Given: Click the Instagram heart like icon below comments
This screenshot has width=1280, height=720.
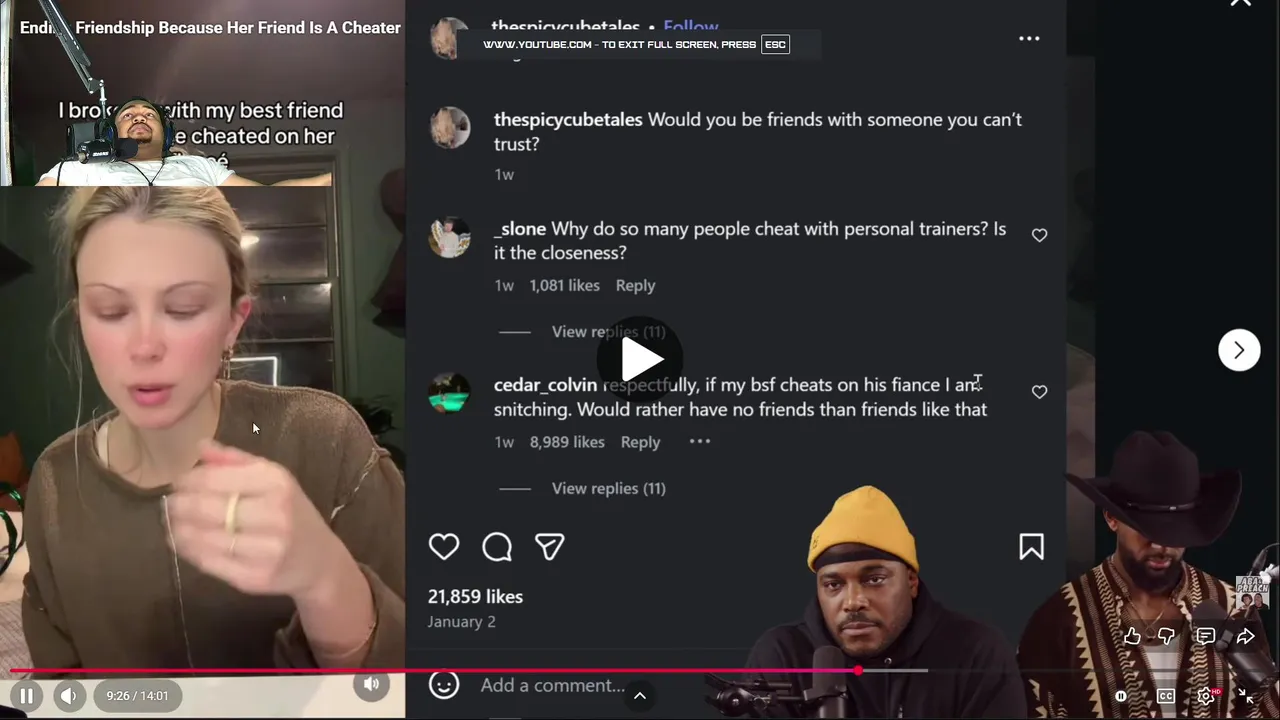Looking at the screenshot, I should point(444,546).
